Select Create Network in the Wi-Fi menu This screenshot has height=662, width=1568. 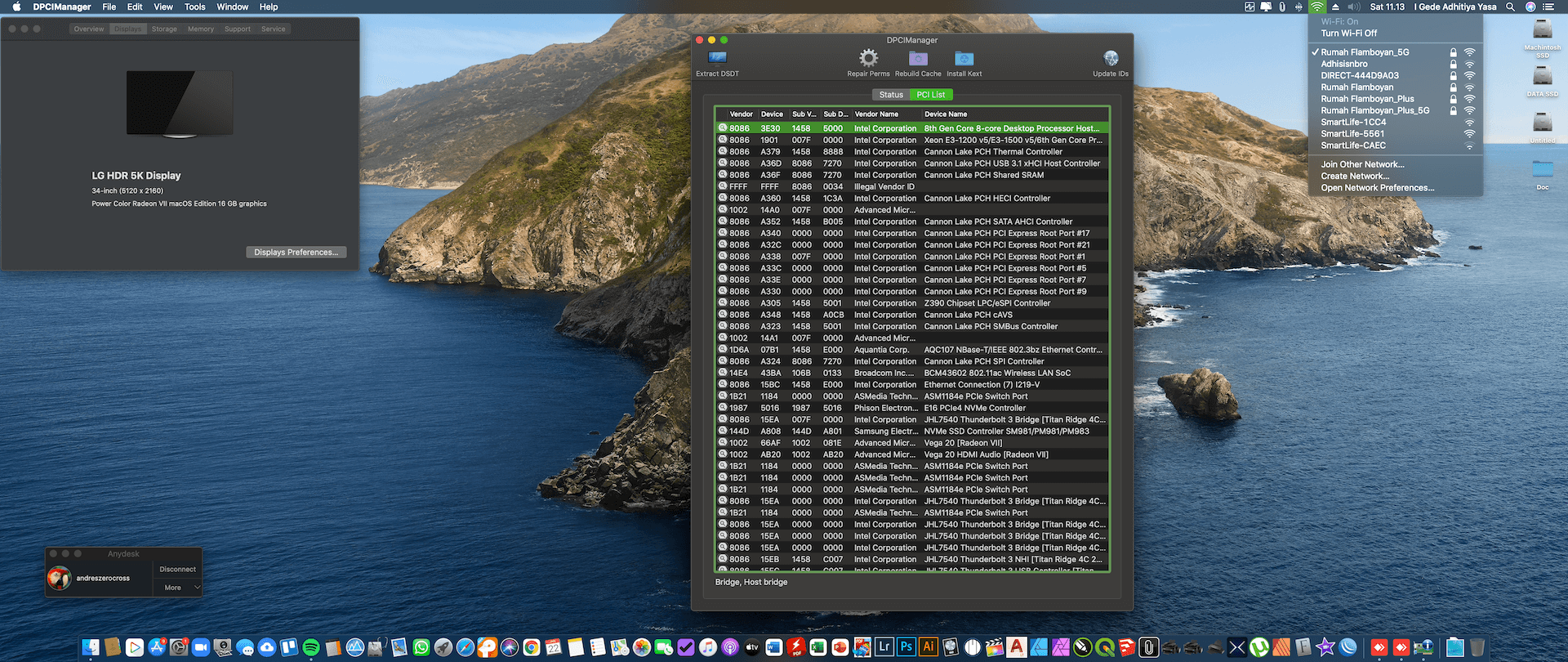tap(1396, 176)
